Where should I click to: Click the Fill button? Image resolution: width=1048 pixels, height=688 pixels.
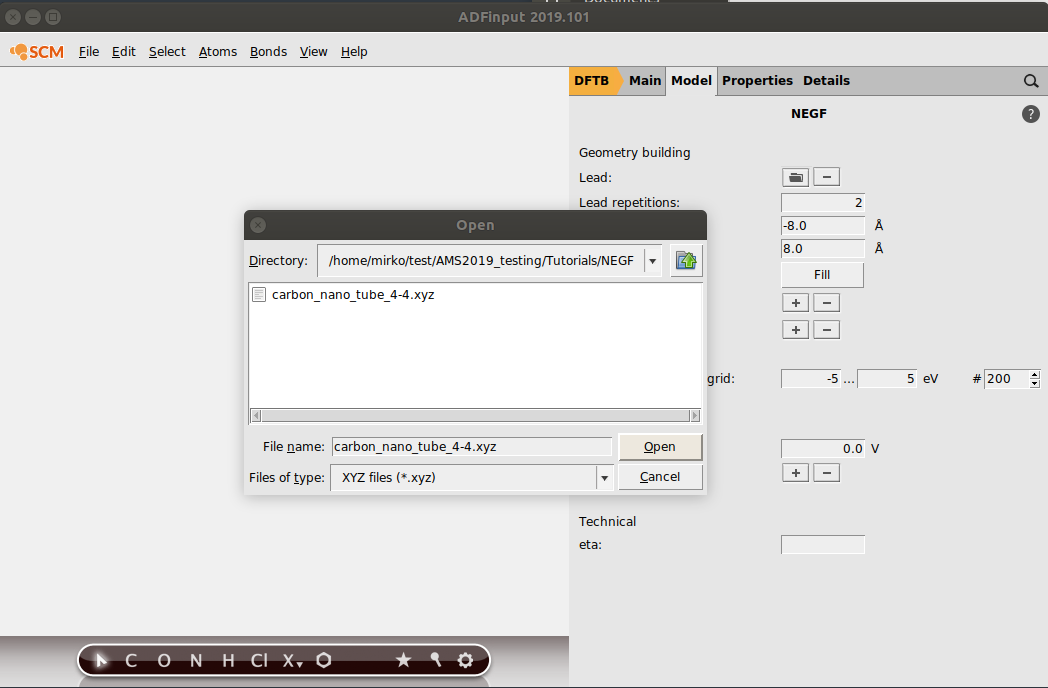pyautogui.click(x=822, y=275)
